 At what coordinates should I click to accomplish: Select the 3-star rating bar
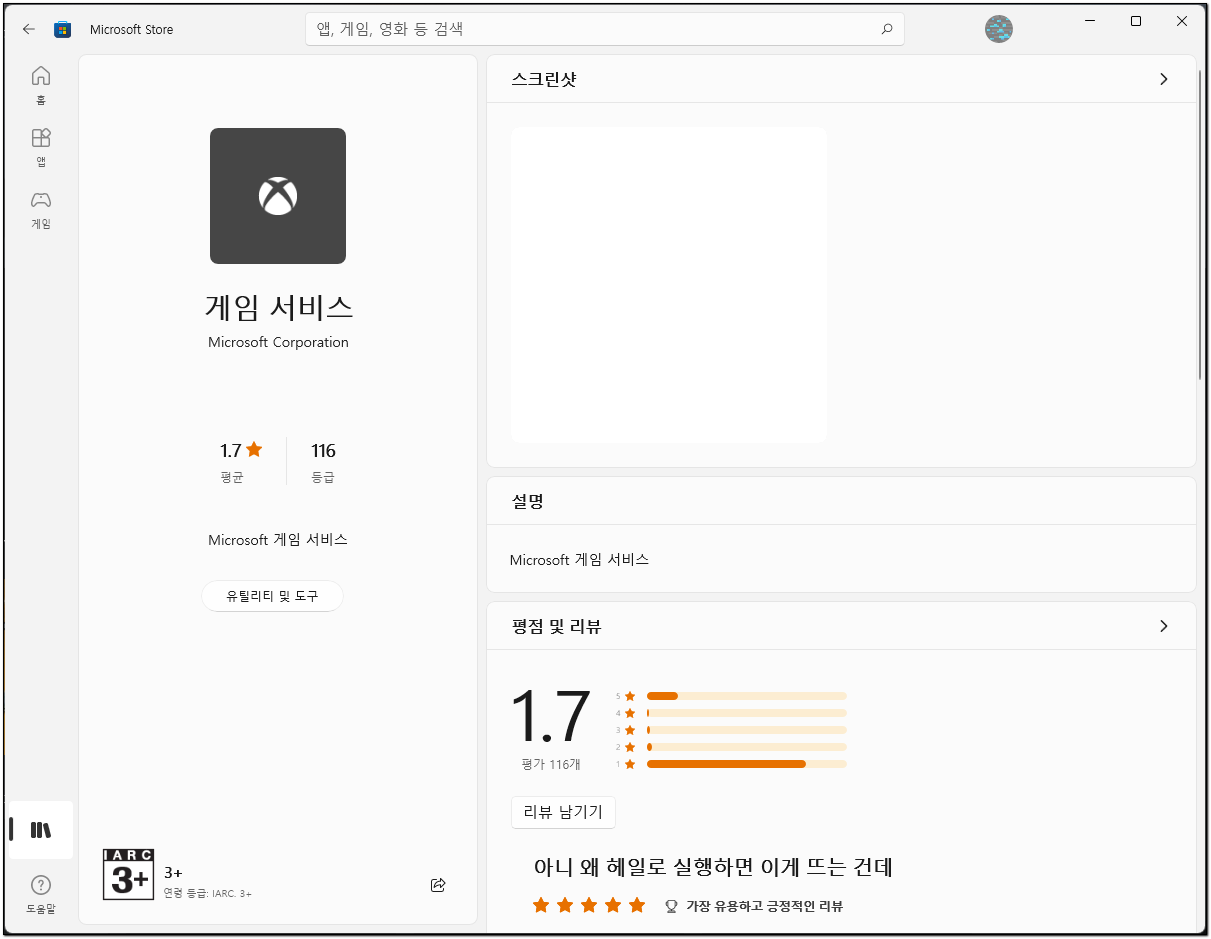click(747, 730)
